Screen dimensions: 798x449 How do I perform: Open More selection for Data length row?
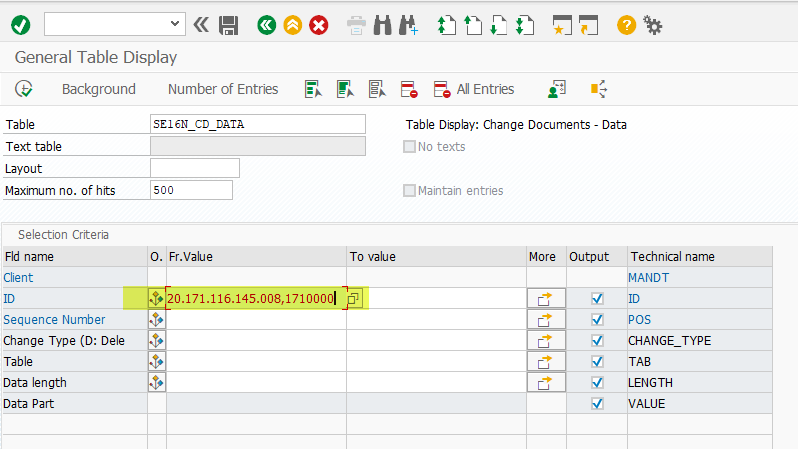546,382
